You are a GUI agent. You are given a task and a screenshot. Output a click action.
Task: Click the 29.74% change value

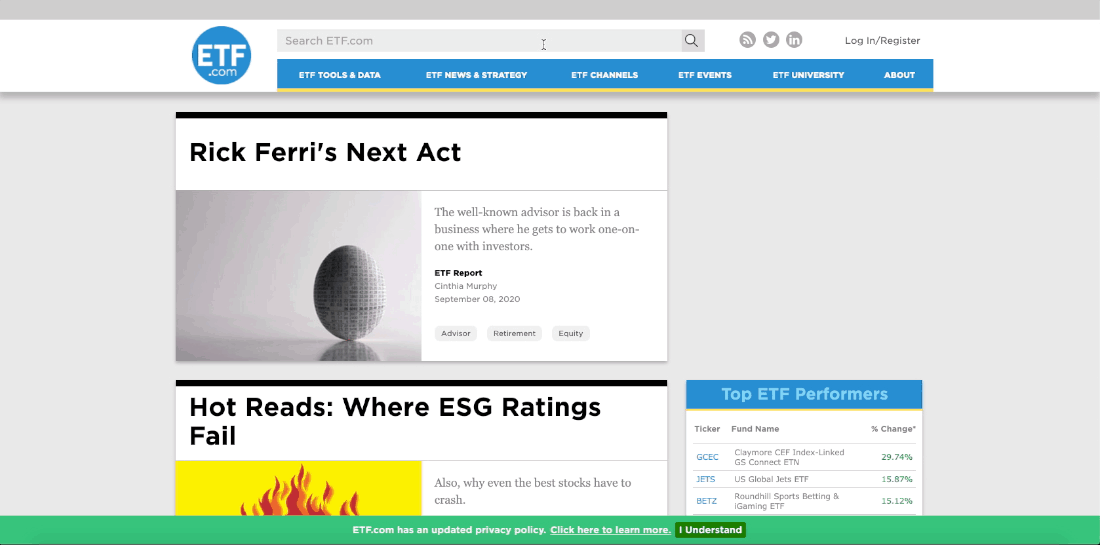pyautogui.click(x=897, y=457)
